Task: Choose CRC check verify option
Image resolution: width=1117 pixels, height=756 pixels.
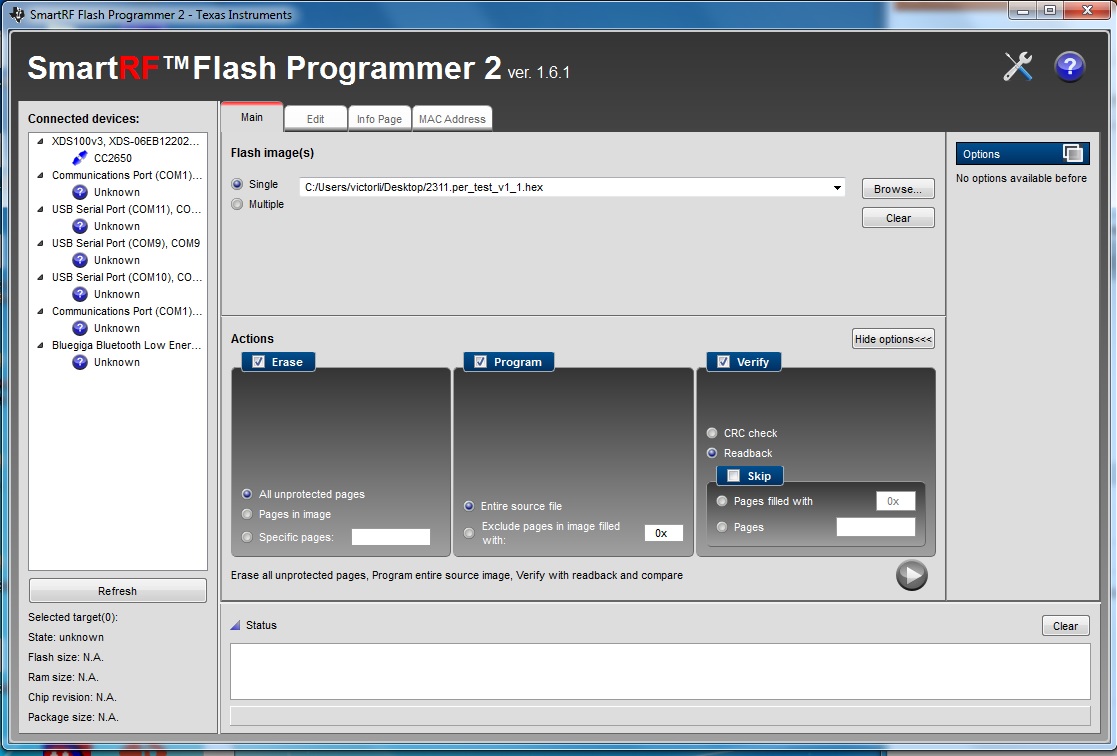Action: pos(712,433)
